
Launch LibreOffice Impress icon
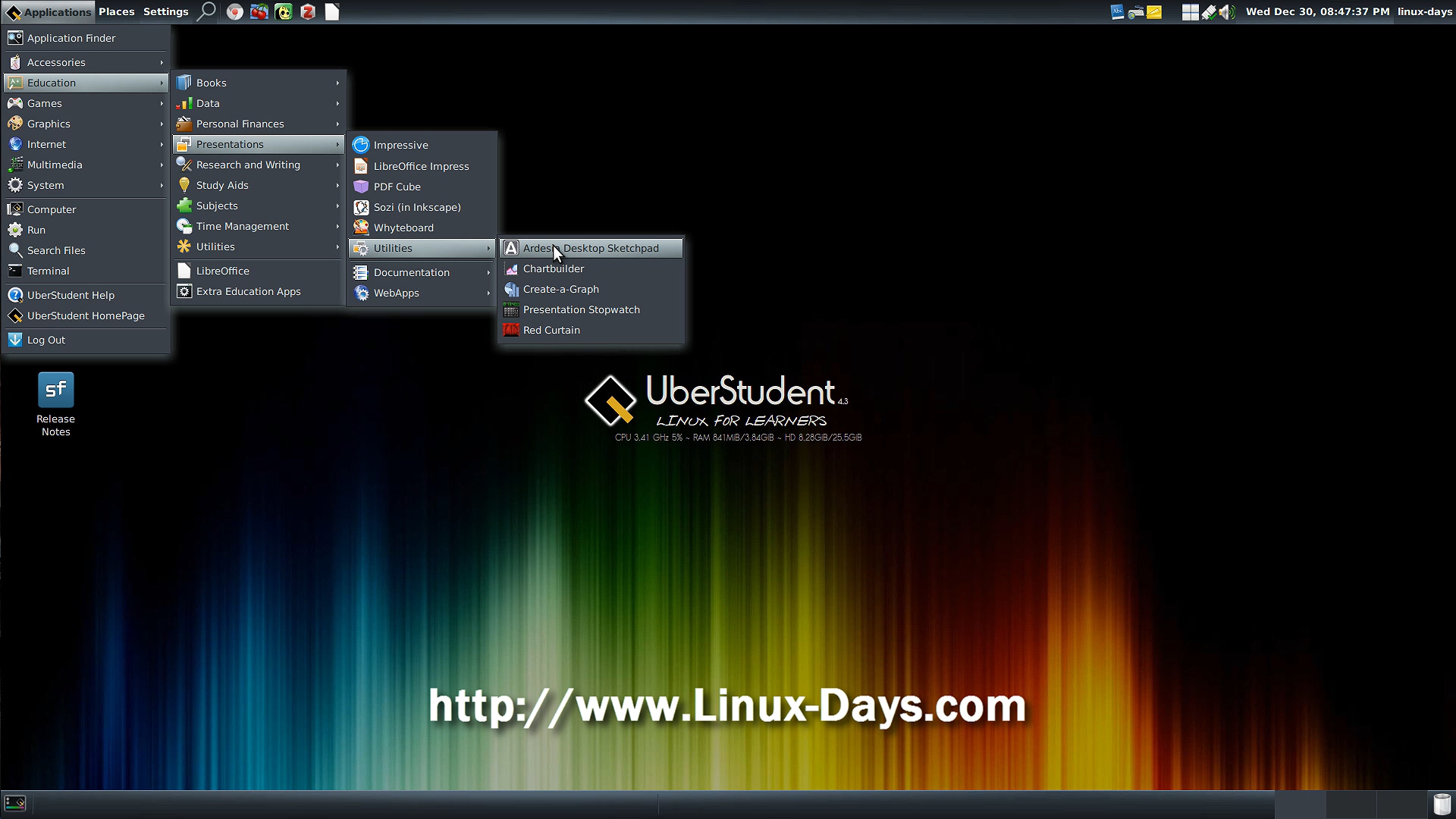click(361, 166)
